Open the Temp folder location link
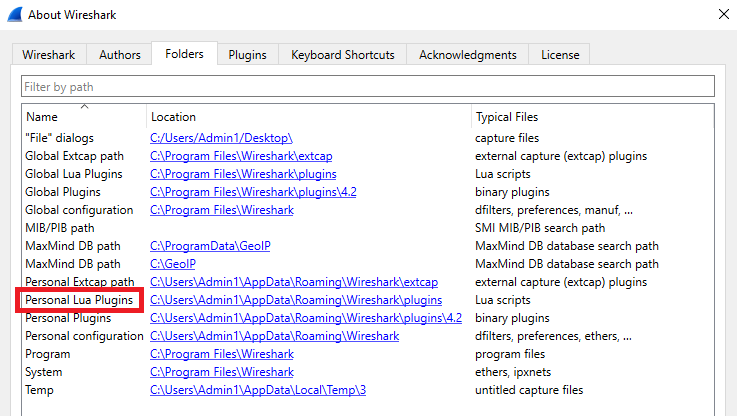Viewport: 737px width, 416px height. click(258, 390)
